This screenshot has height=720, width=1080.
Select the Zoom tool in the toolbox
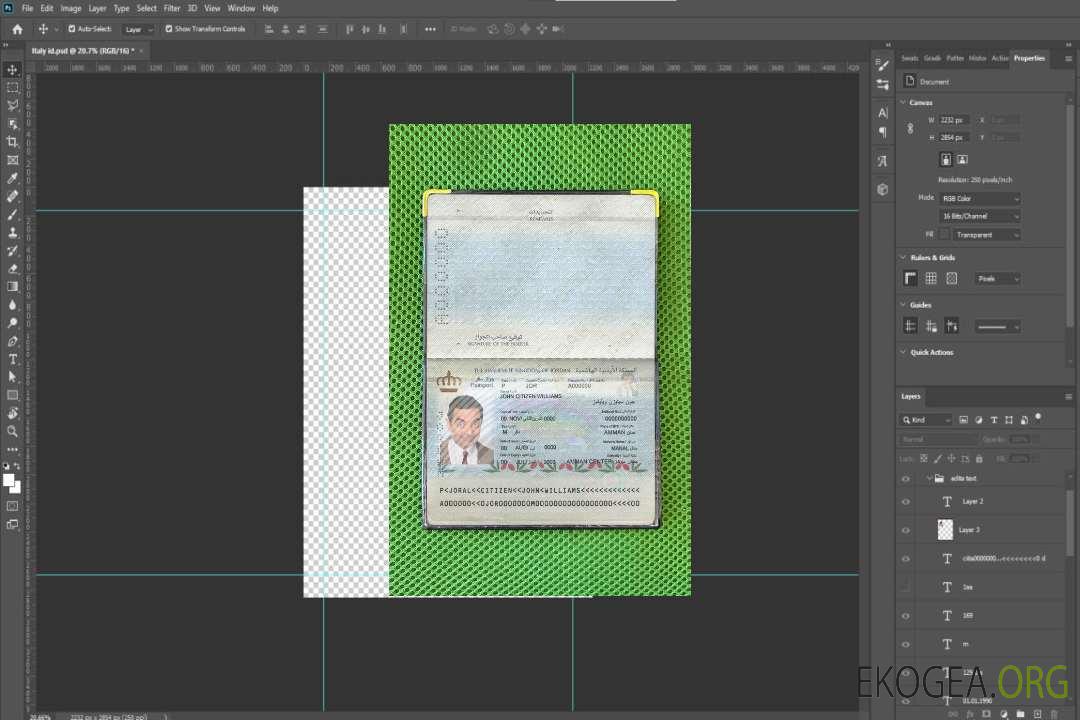(x=12, y=431)
